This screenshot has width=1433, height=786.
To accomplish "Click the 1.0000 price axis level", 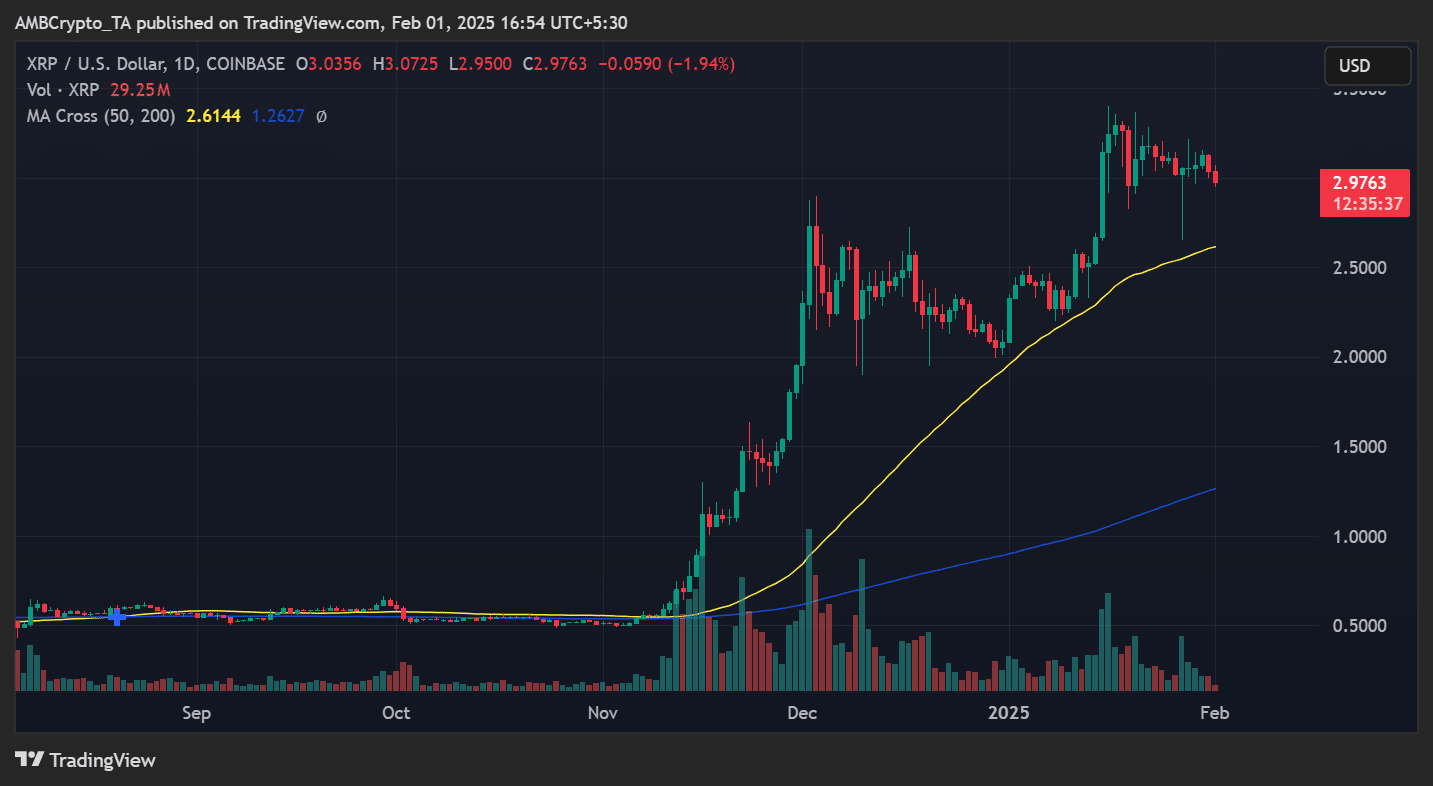I will [1364, 537].
